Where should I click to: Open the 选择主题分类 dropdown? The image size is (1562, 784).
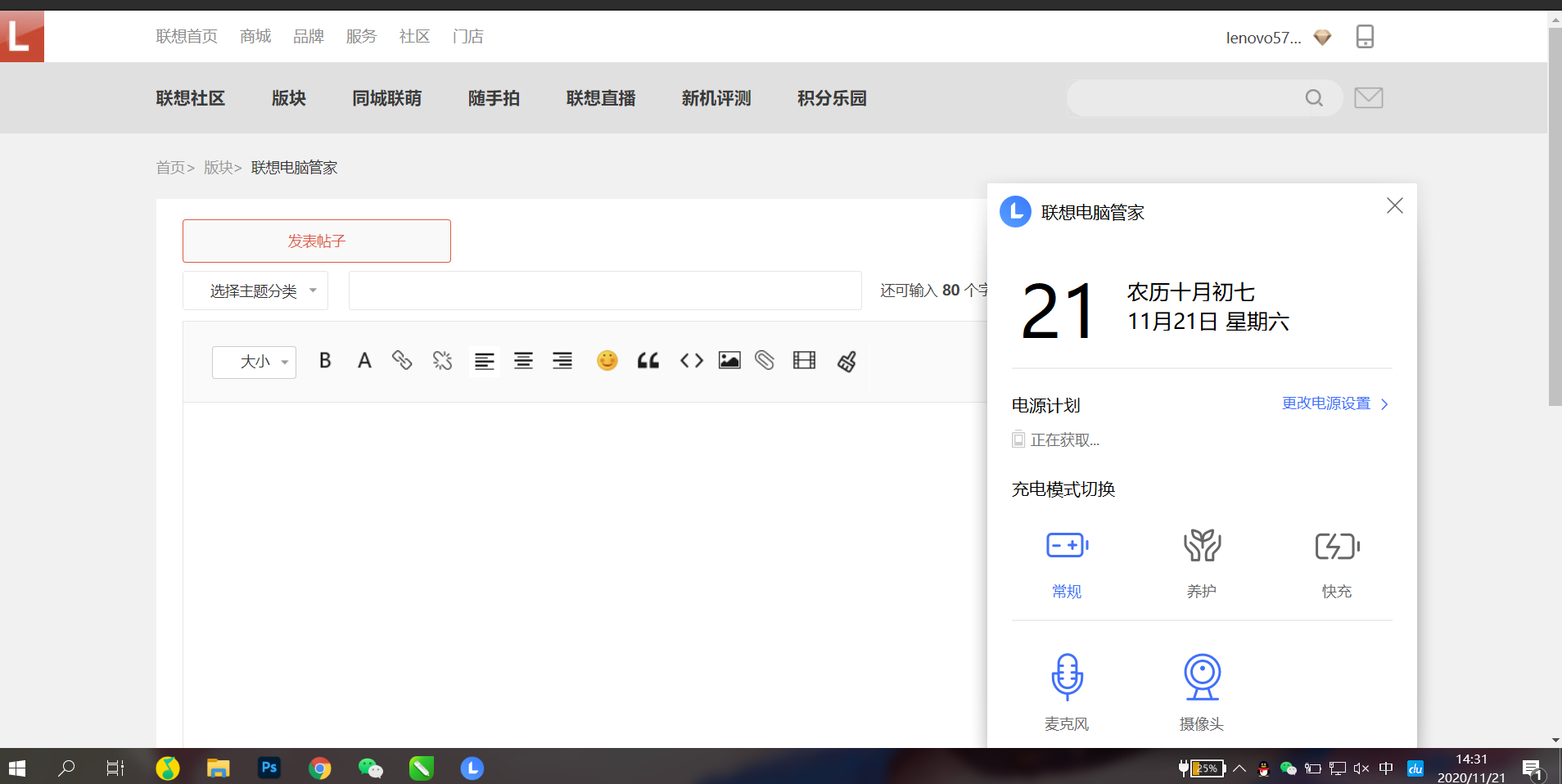pyautogui.click(x=255, y=291)
